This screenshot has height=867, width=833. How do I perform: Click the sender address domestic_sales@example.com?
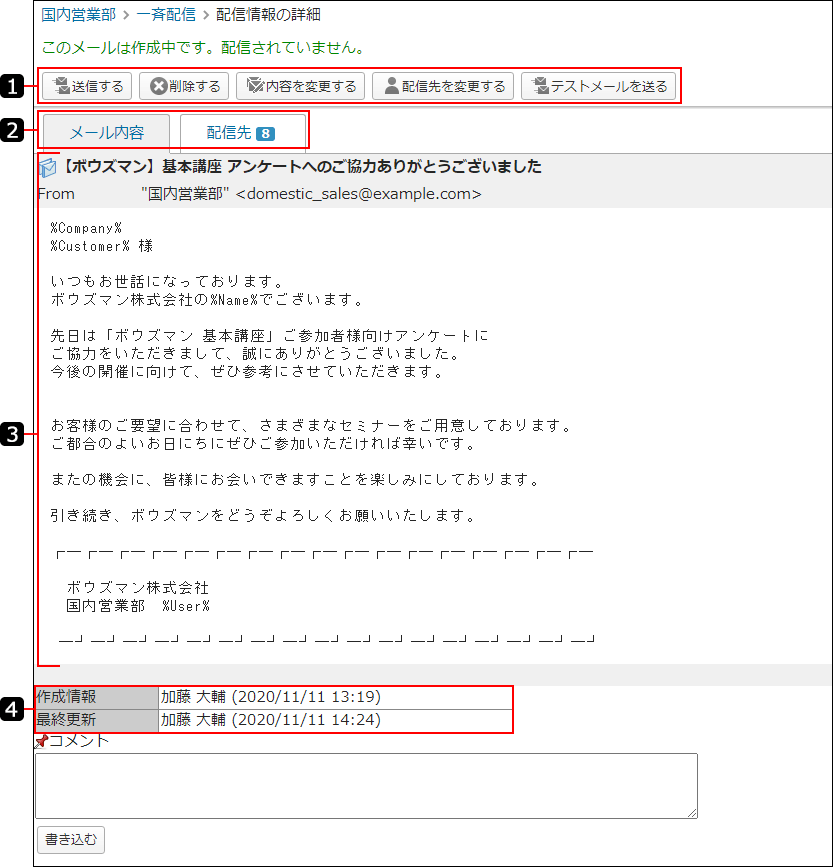click(x=359, y=194)
